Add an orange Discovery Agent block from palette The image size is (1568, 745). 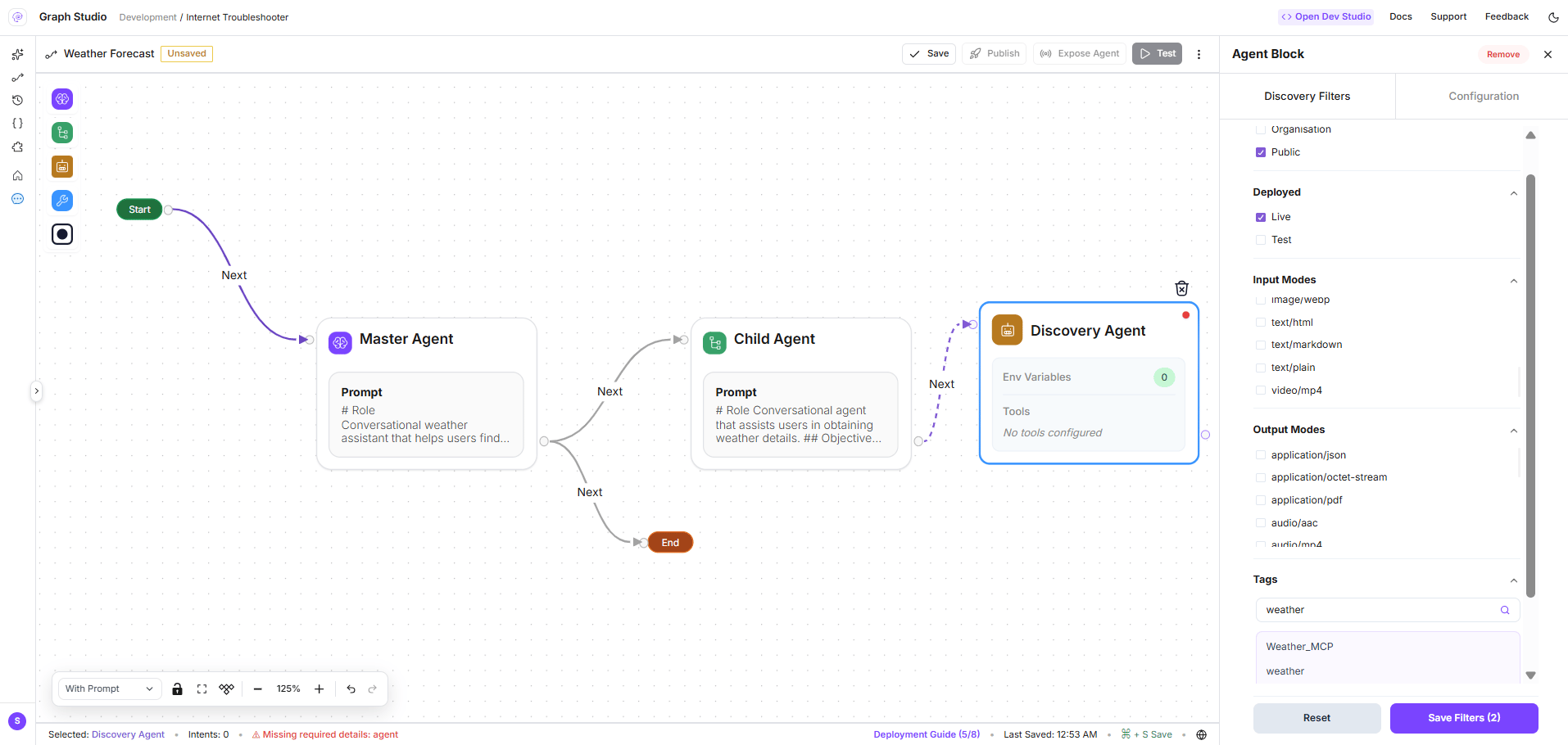62,167
